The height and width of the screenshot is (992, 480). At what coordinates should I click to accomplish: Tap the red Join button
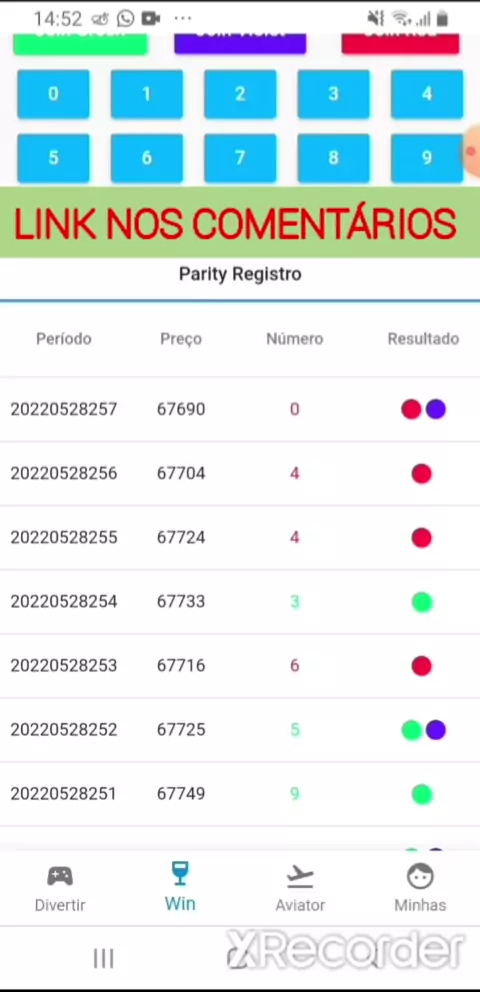pos(400,43)
